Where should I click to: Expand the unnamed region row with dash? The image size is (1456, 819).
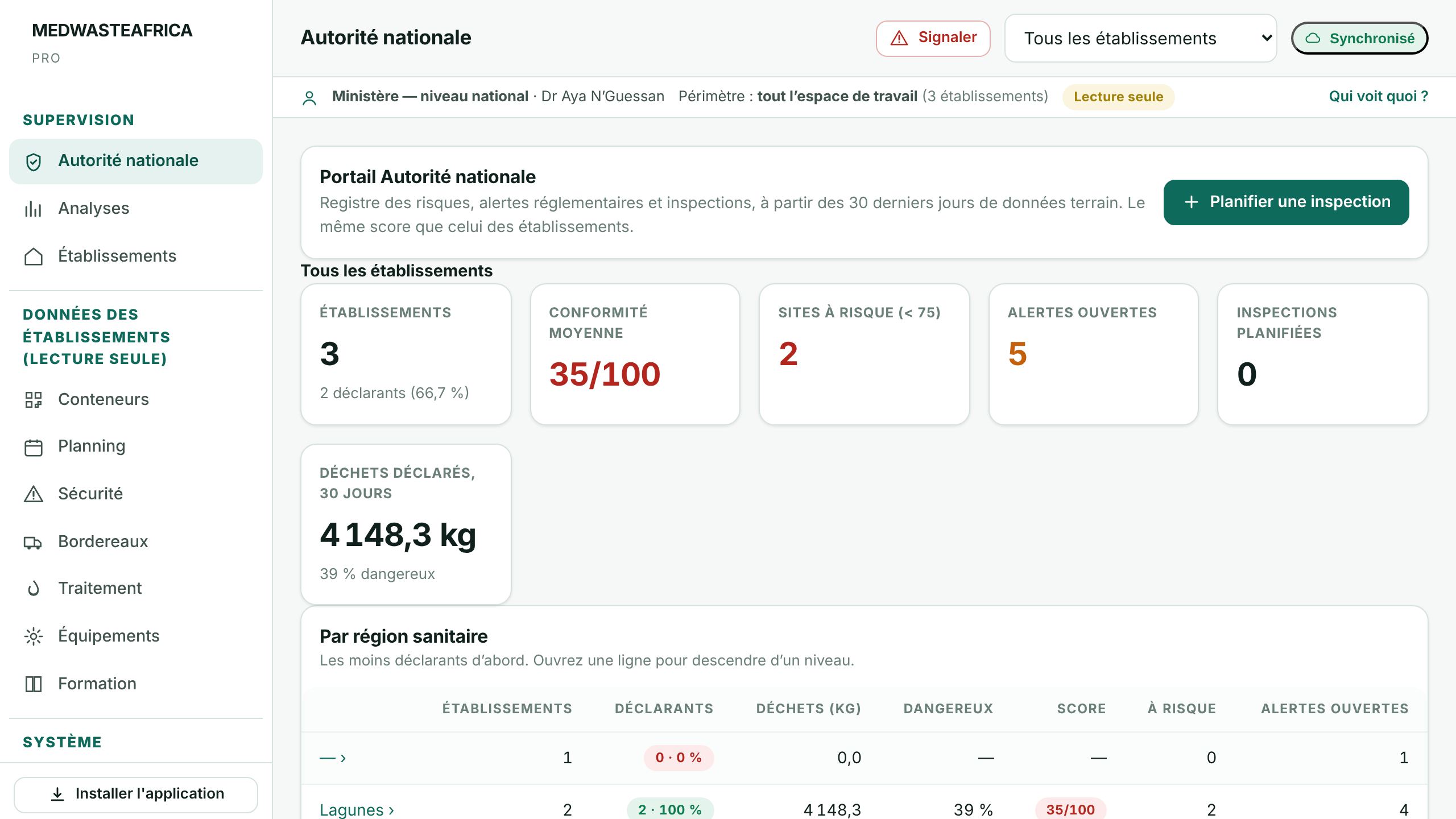click(x=333, y=758)
